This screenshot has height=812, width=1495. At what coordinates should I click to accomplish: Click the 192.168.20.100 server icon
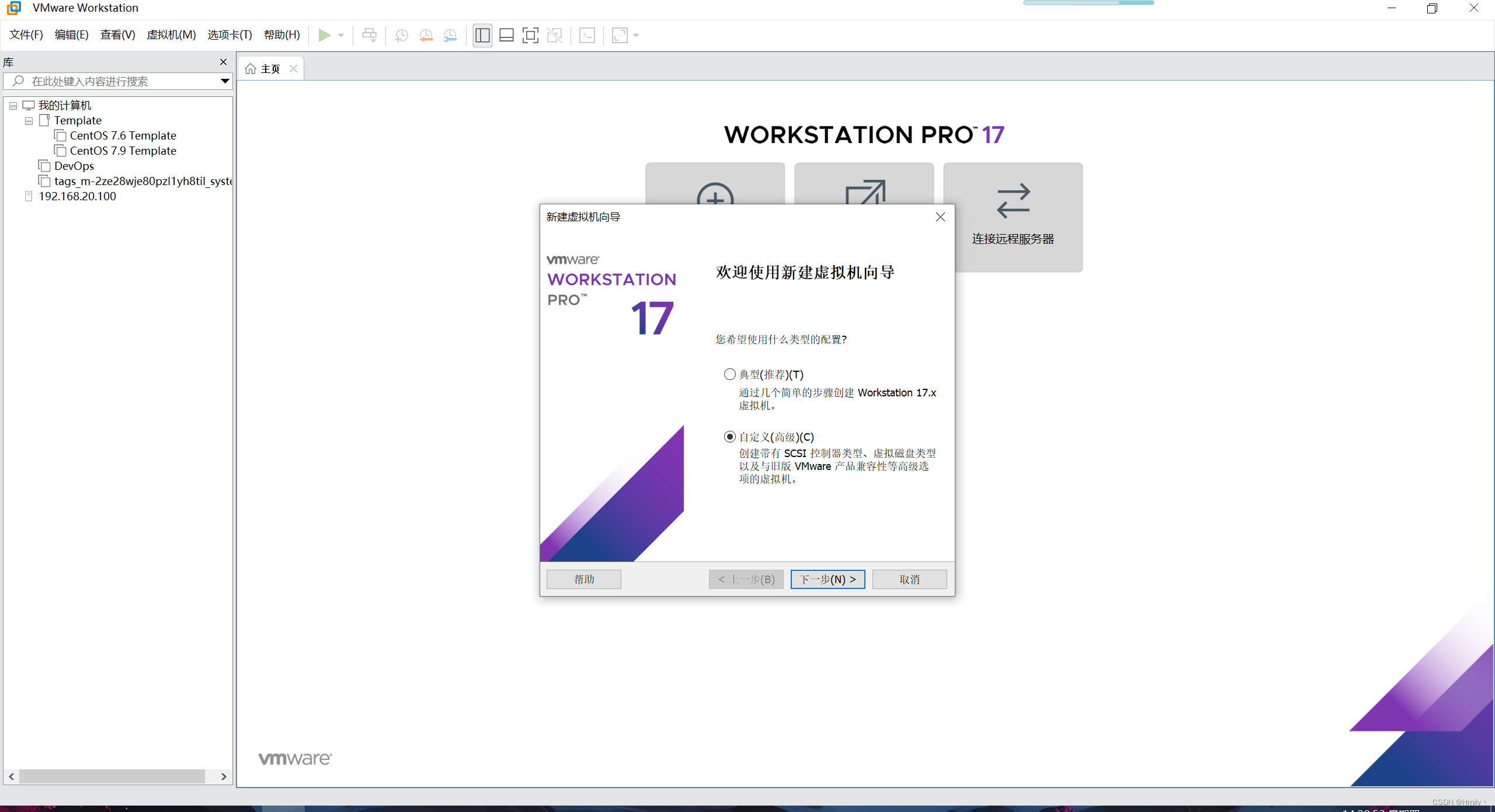(x=29, y=196)
